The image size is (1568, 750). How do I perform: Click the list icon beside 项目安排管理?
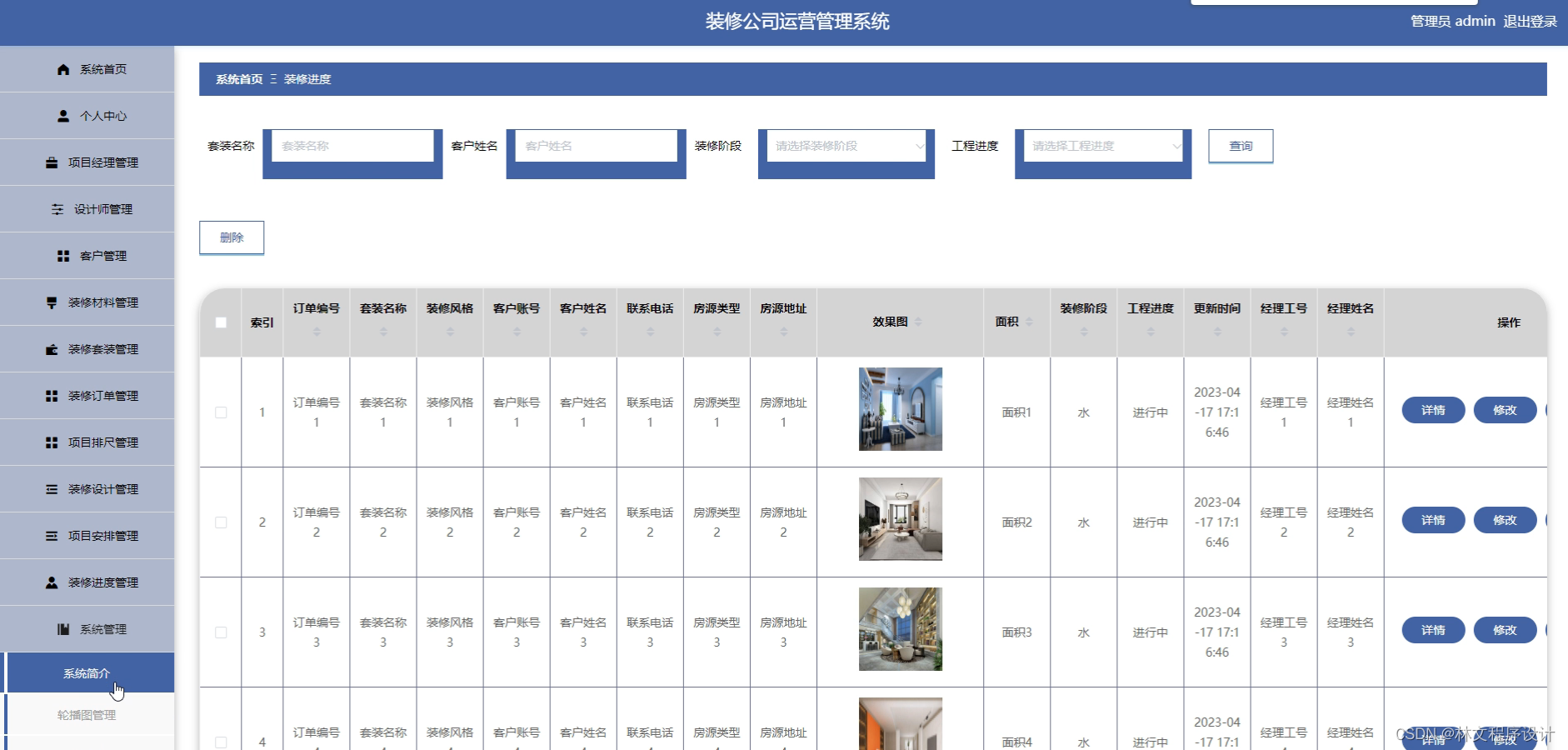pyautogui.click(x=52, y=536)
